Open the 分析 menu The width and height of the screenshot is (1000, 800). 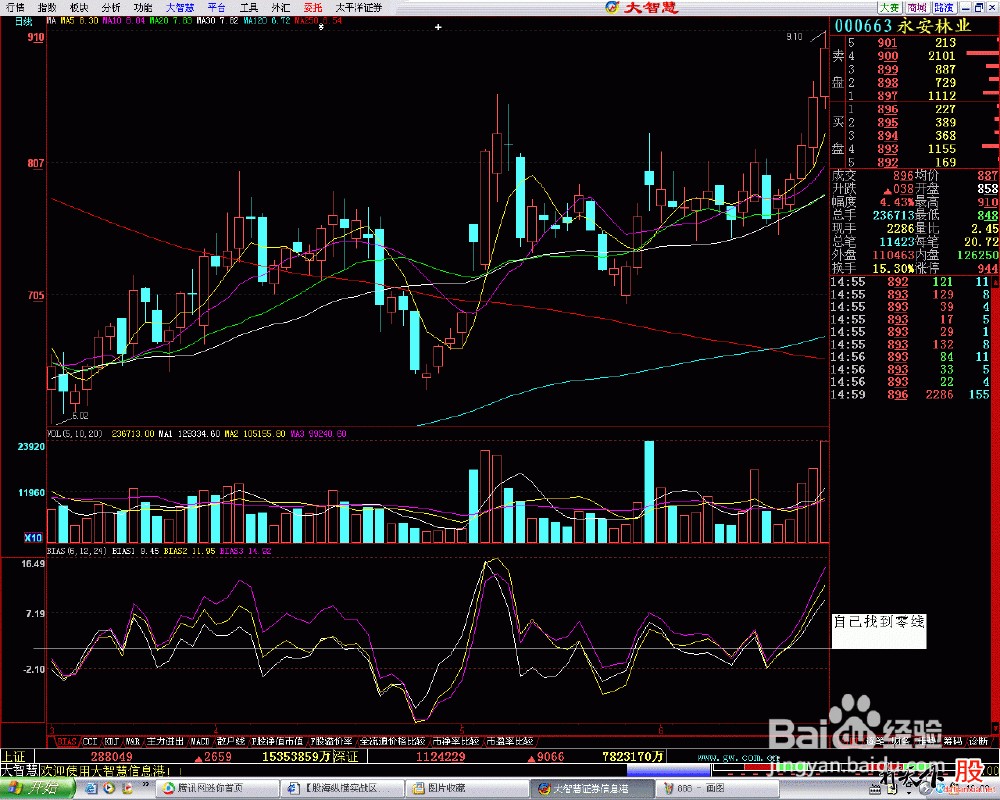point(110,8)
